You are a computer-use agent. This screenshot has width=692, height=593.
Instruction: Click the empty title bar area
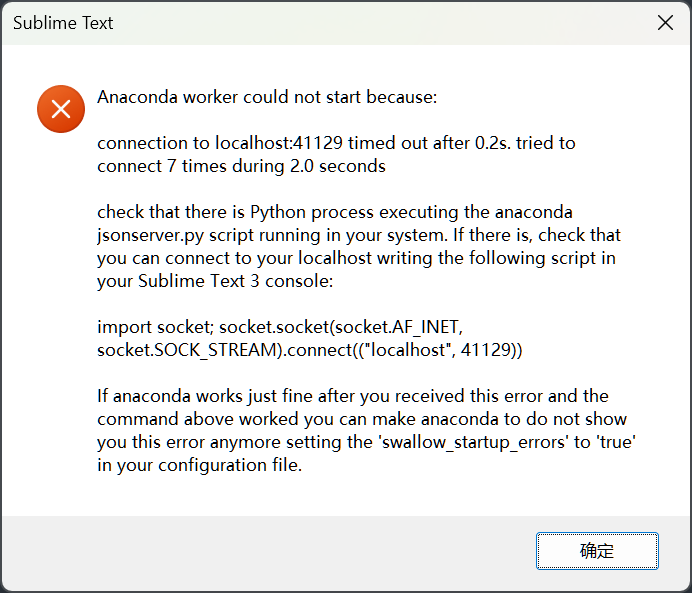380,23
